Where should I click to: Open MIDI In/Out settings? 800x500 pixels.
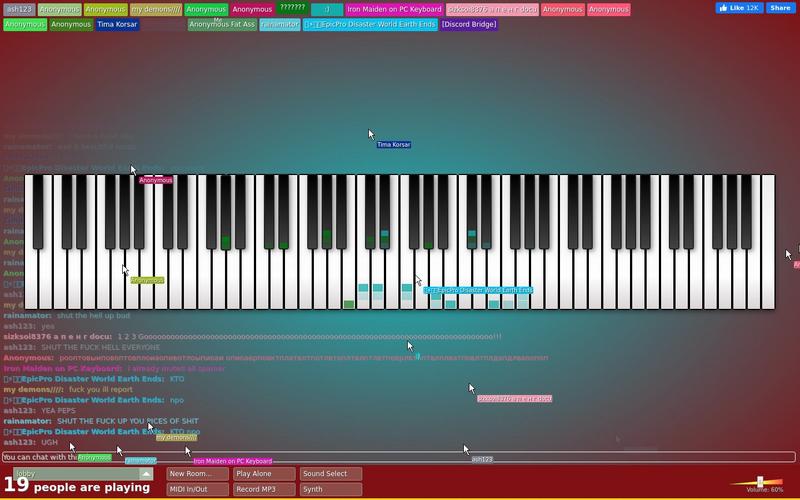197,489
